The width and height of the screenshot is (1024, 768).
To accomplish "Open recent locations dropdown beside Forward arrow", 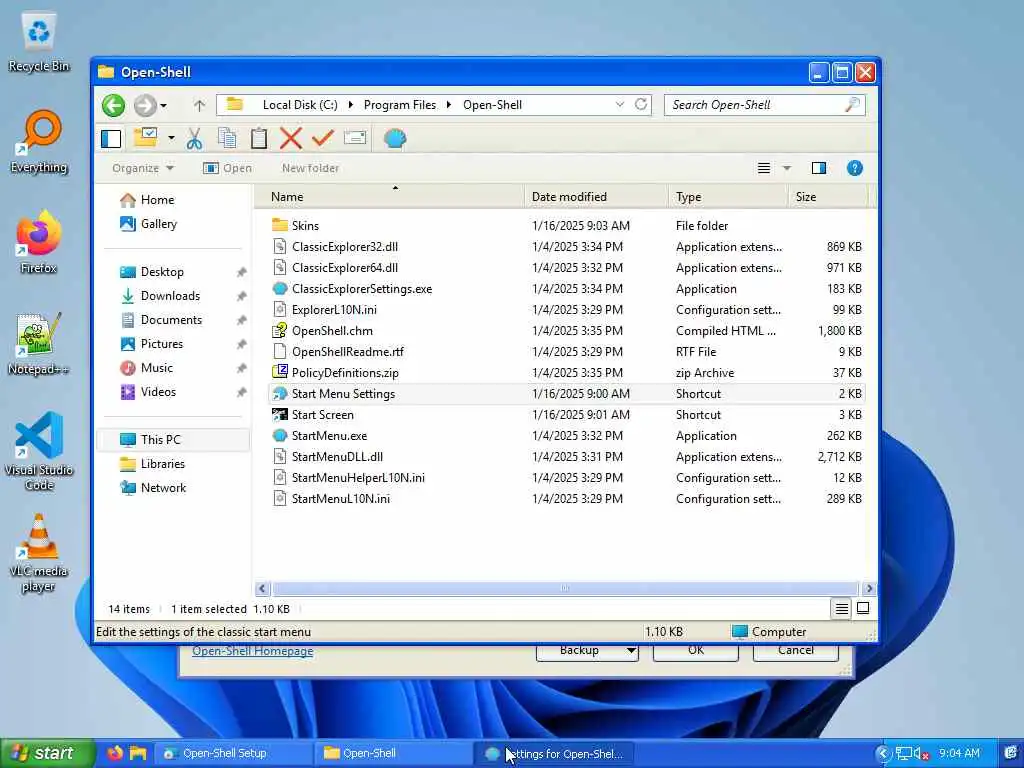I will click(163, 105).
